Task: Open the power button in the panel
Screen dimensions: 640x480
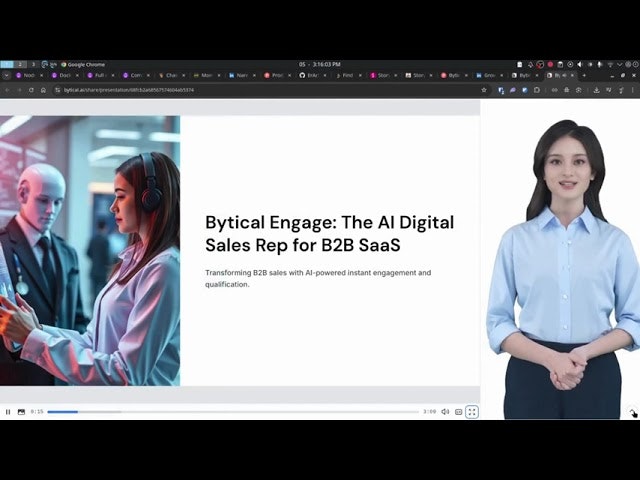Action: pos(636,64)
